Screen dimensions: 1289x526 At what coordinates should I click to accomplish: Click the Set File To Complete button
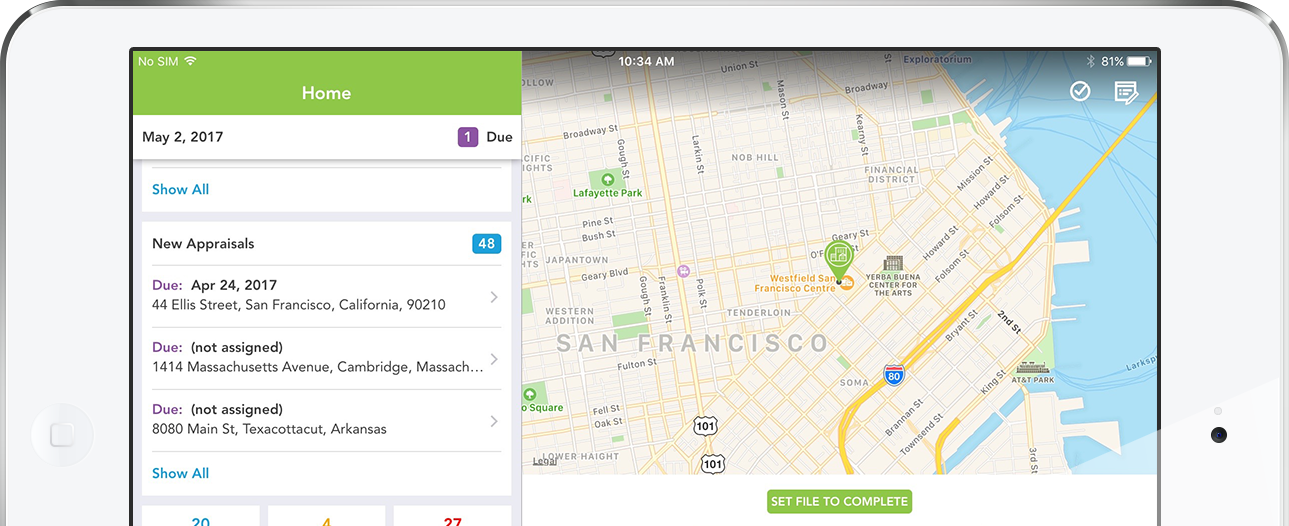pyautogui.click(x=839, y=502)
